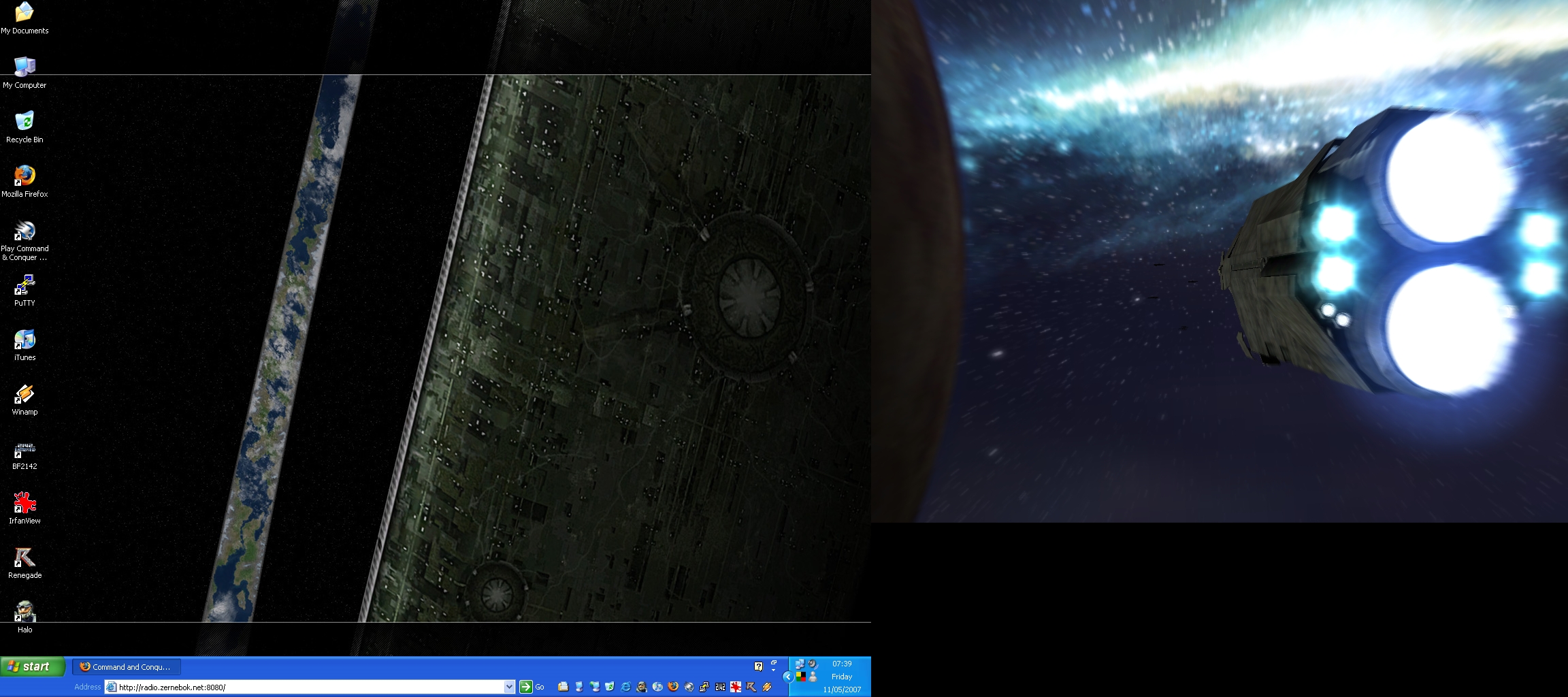
Task: Open the address bar dropdown list
Action: tap(509, 687)
